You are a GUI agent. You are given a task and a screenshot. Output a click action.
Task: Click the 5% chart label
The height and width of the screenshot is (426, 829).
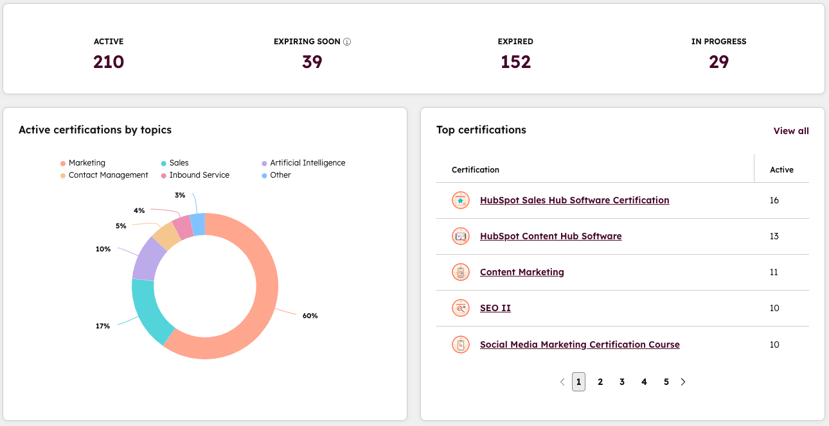(x=121, y=226)
